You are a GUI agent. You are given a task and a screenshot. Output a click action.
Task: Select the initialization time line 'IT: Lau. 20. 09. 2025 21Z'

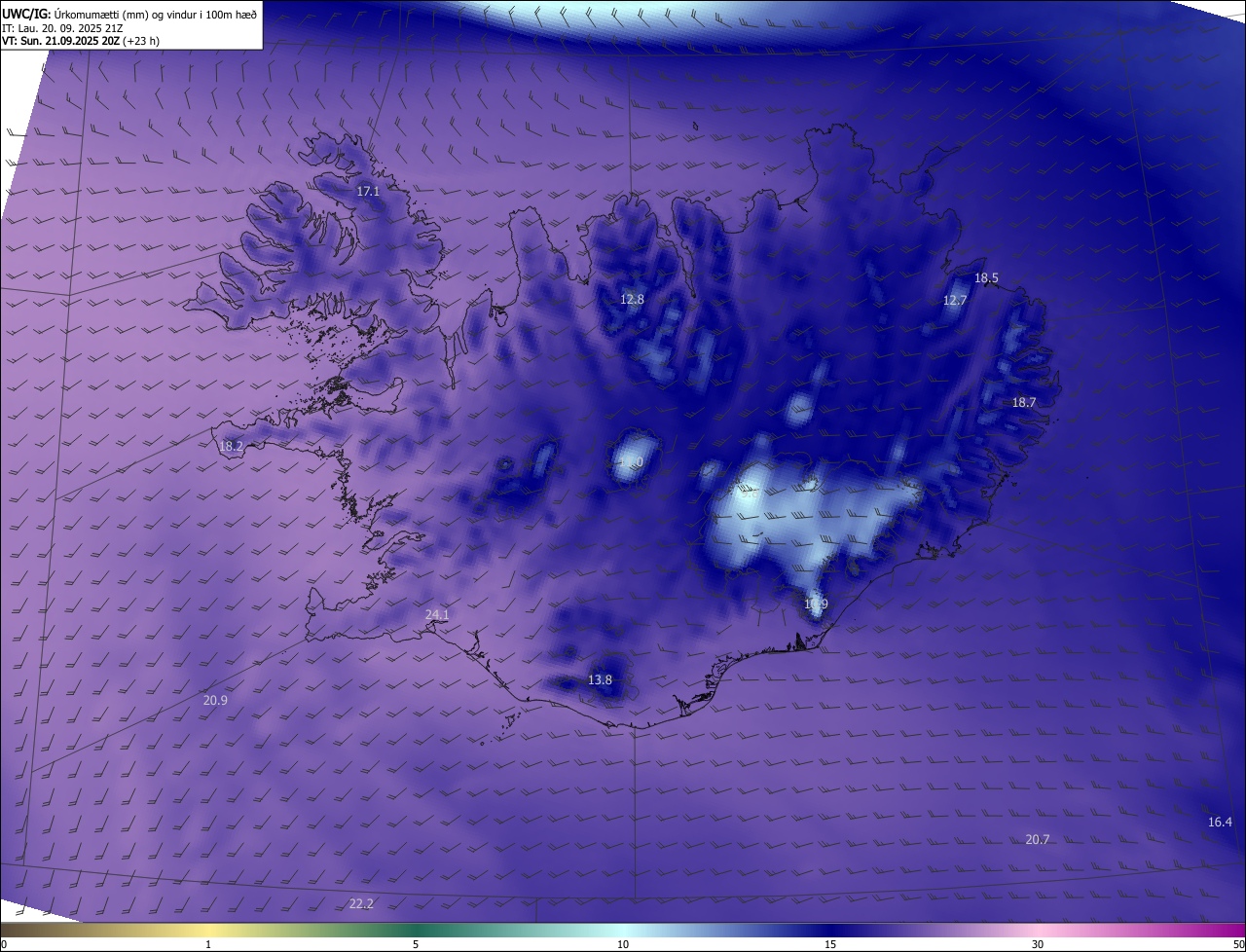point(62,27)
